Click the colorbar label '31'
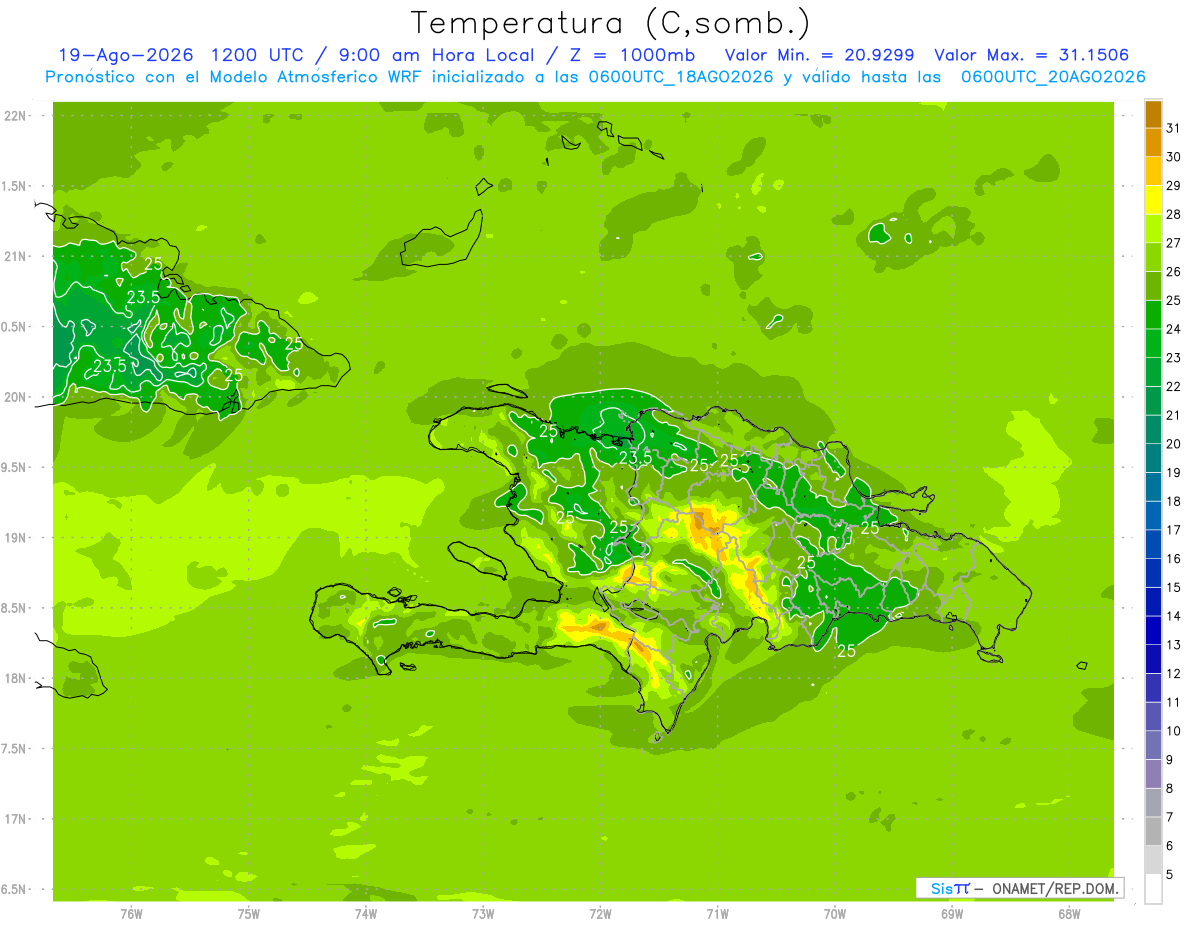This screenshot has height=927, width=1200. coord(1174,128)
